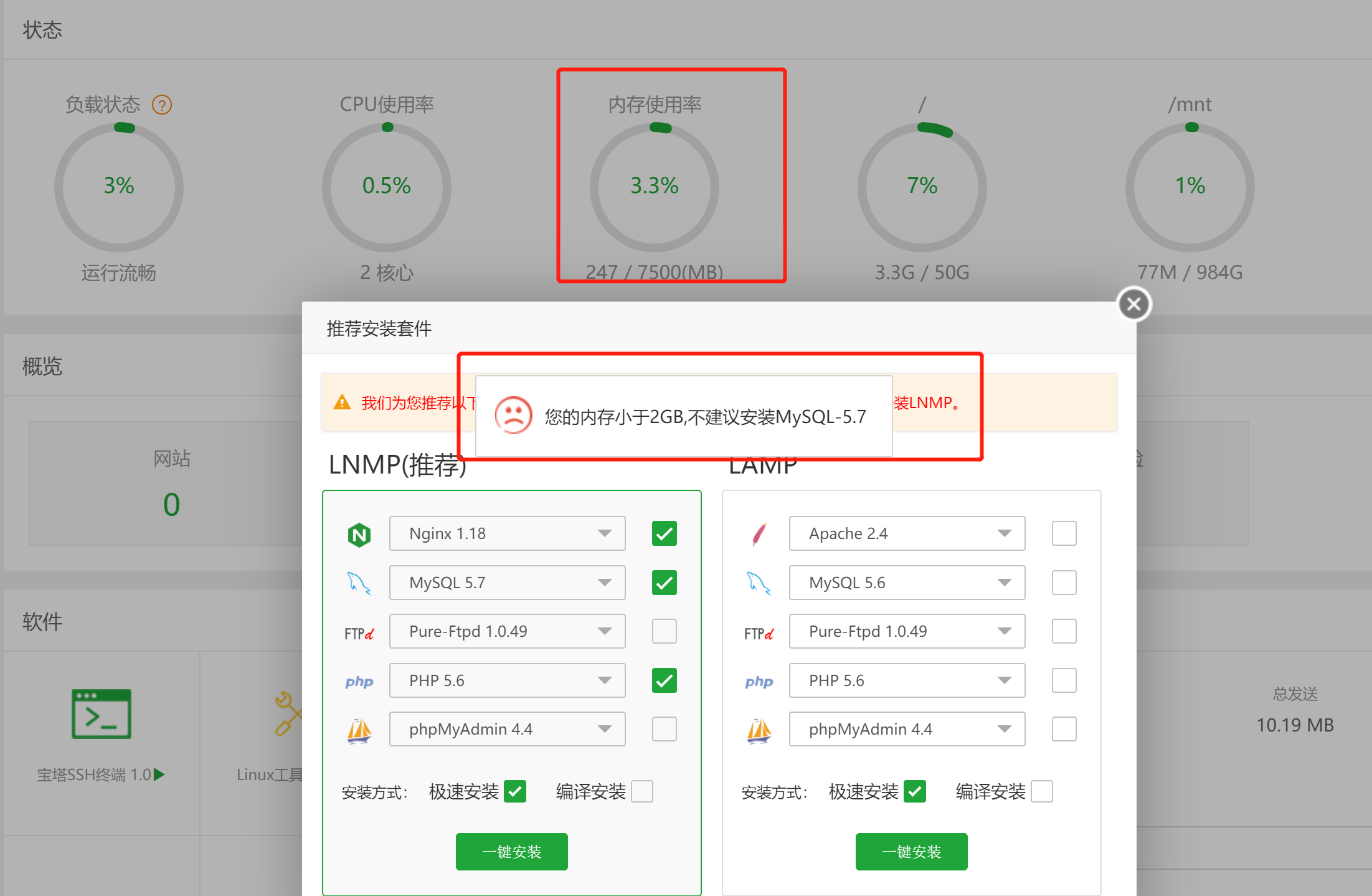The width and height of the screenshot is (1372, 896).
Task: Click the 77M / 984G disk usage text
Action: [x=1190, y=272]
